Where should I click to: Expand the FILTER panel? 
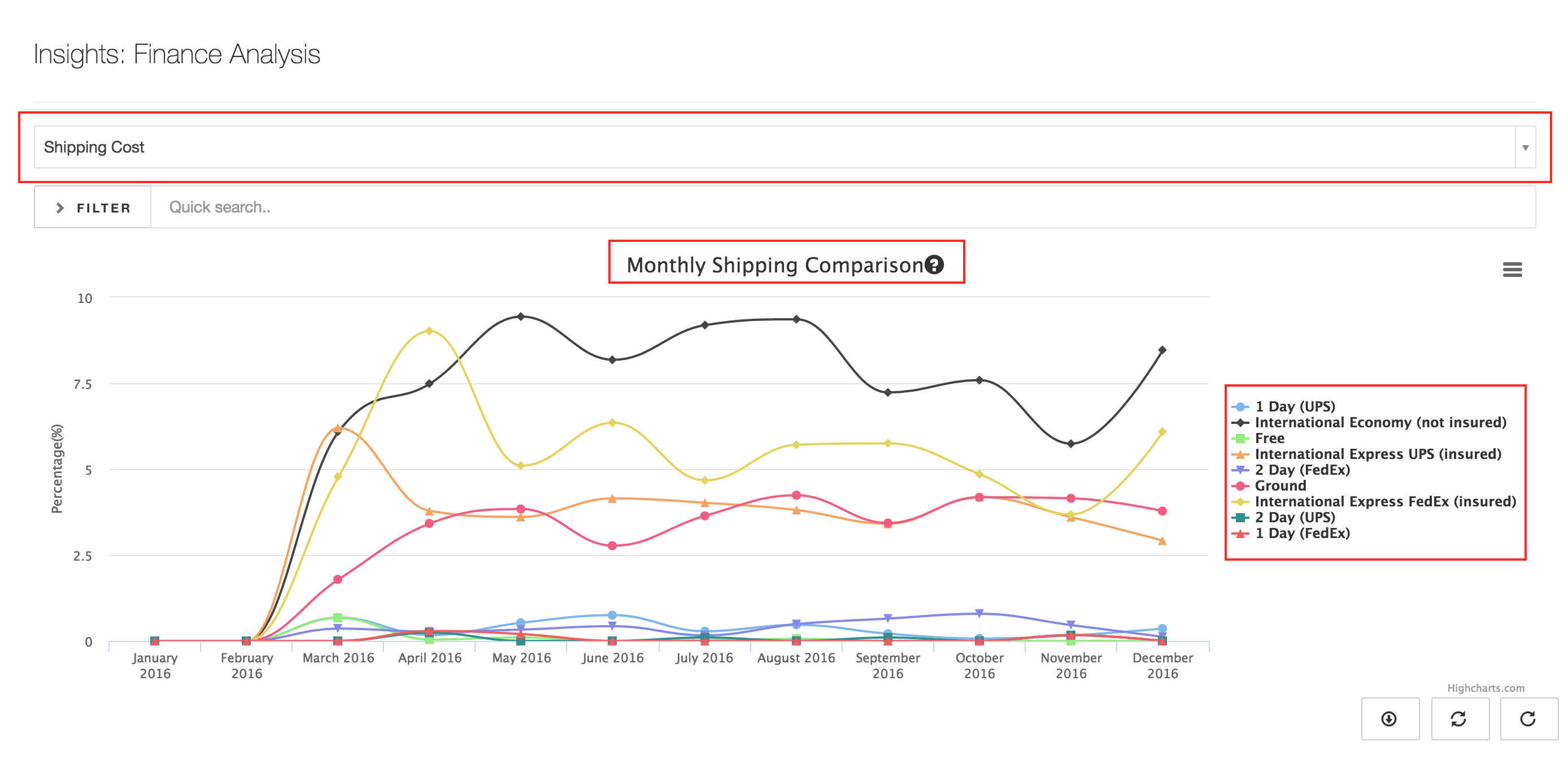(93, 207)
